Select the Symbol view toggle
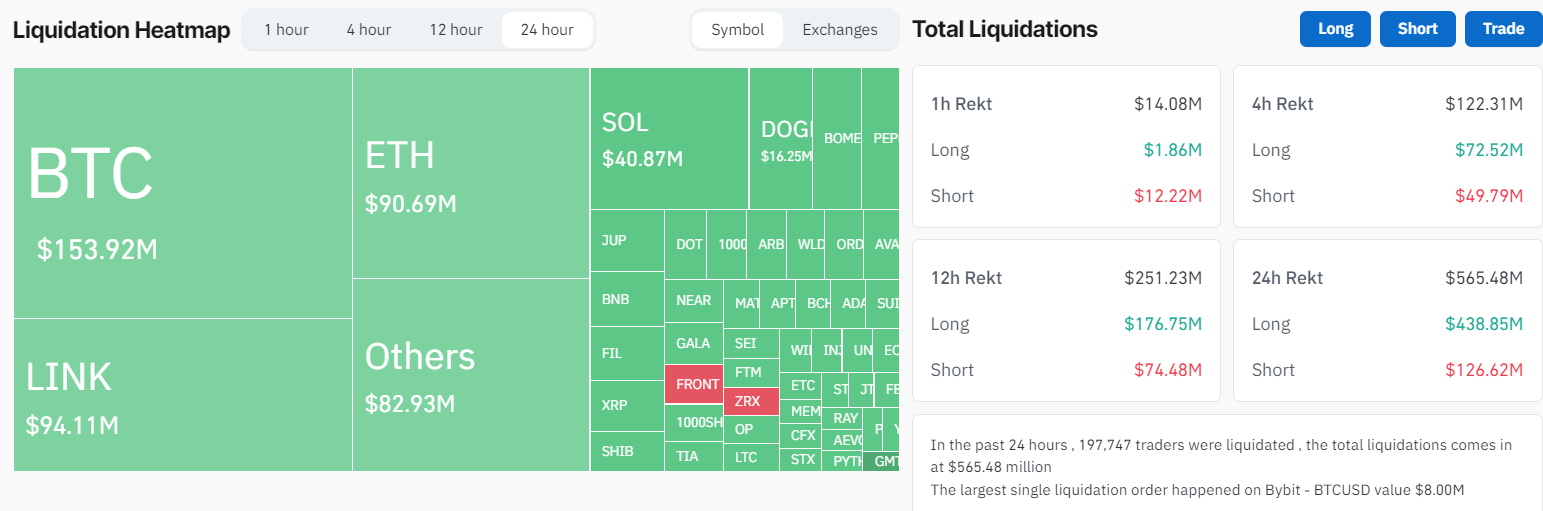This screenshot has width=1543, height=511. (x=738, y=30)
